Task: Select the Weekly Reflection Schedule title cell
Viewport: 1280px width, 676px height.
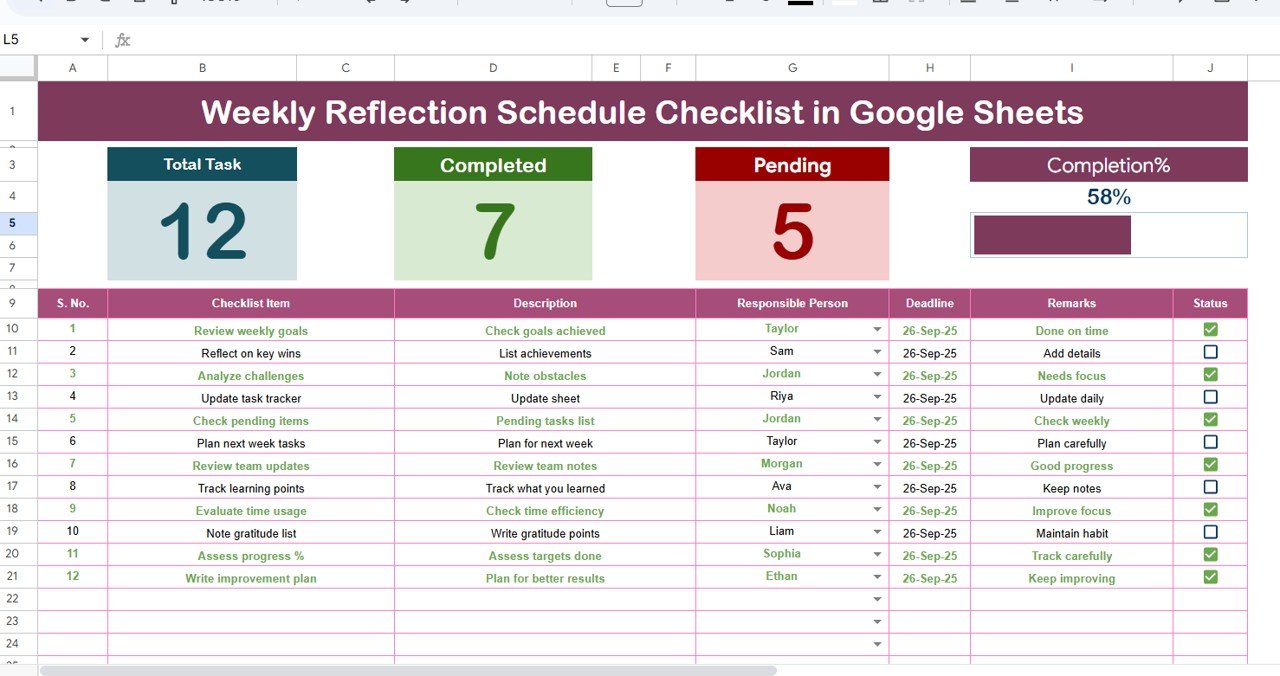Action: (x=642, y=112)
